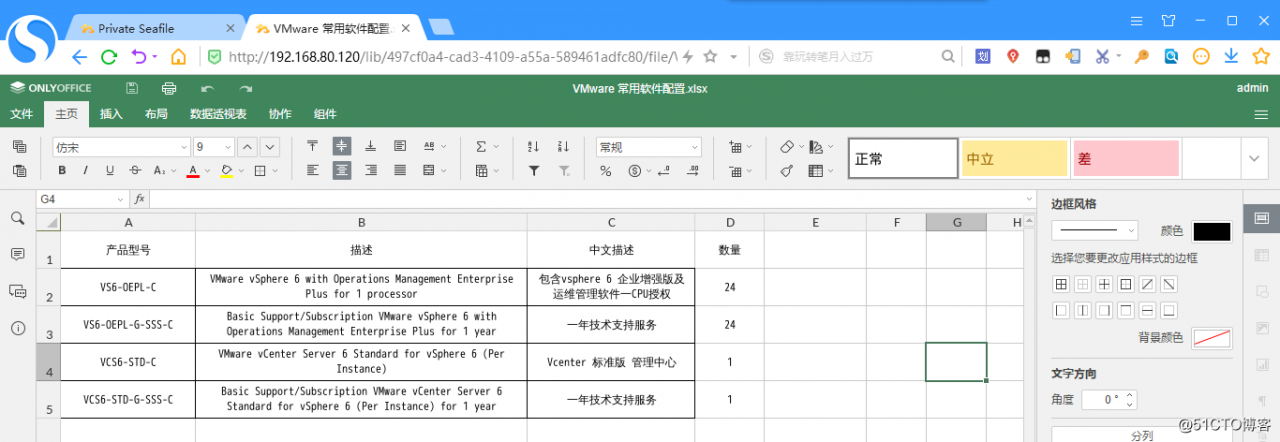Select the 正常 cell style
The height and width of the screenshot is (442, 1280).
pyautogui.click(x=903, y=158)
